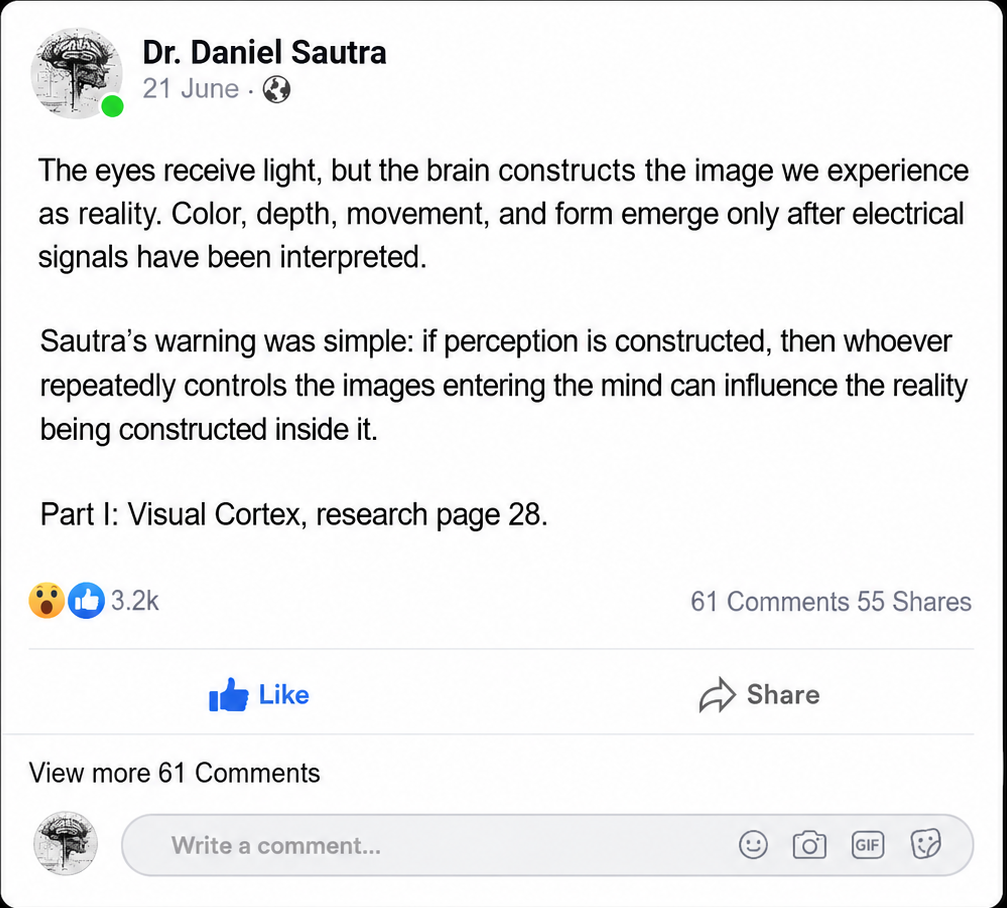Like the post
The height and width of the screenshot is (908, 1007).
[259, 695]
